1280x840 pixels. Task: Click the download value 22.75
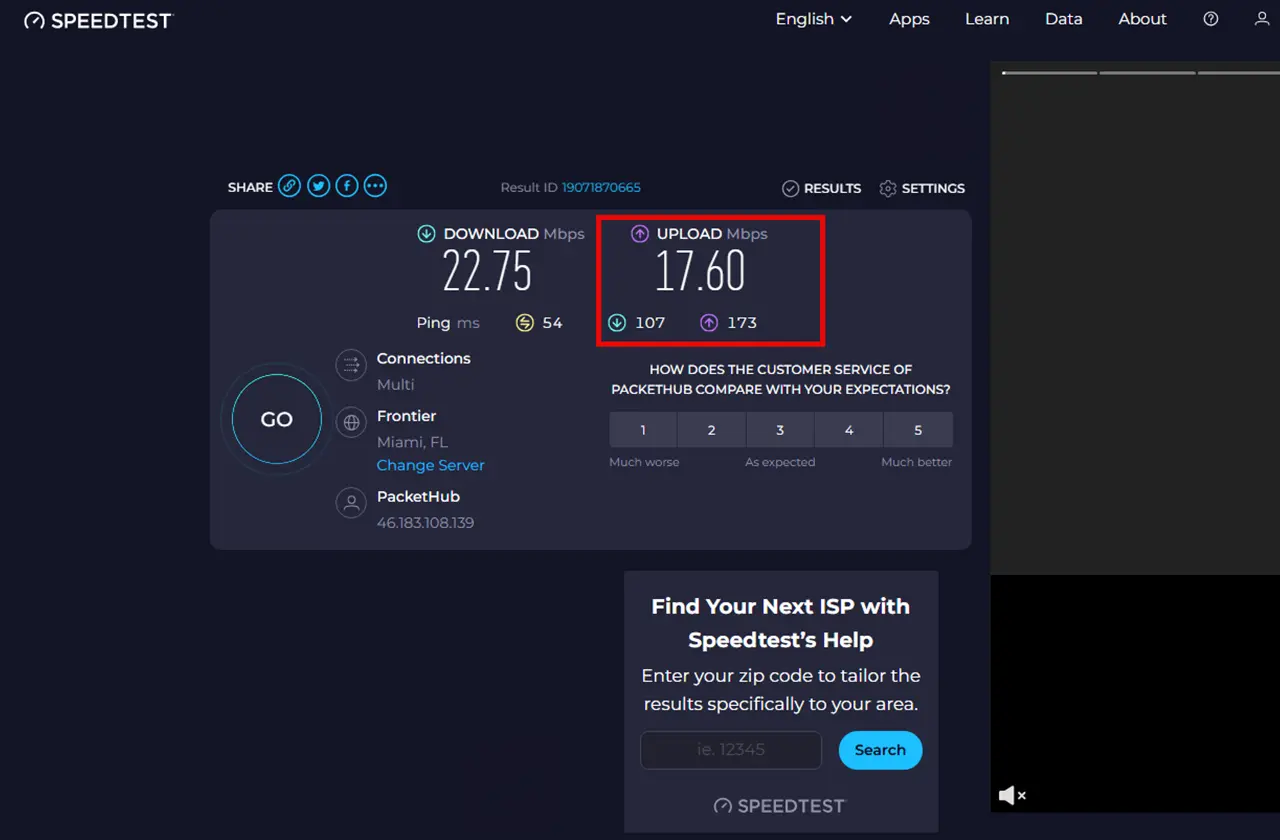(x=487, y=271)
